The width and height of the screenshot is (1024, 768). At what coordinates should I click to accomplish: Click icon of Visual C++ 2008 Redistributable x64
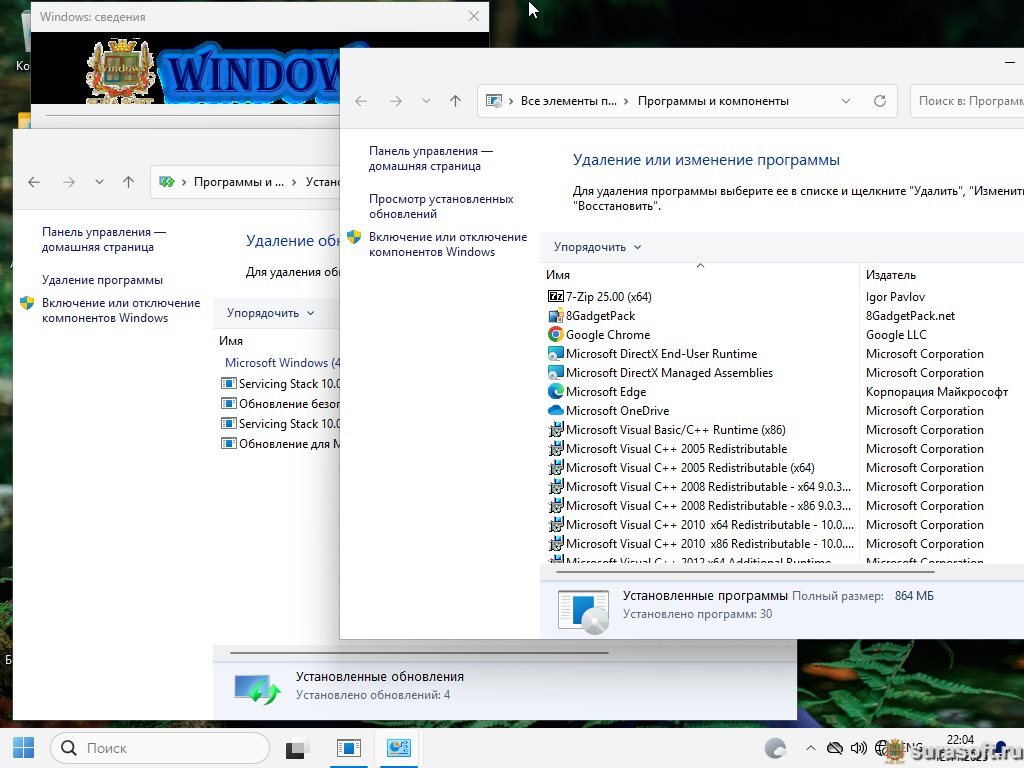click(x=555, y=487)
